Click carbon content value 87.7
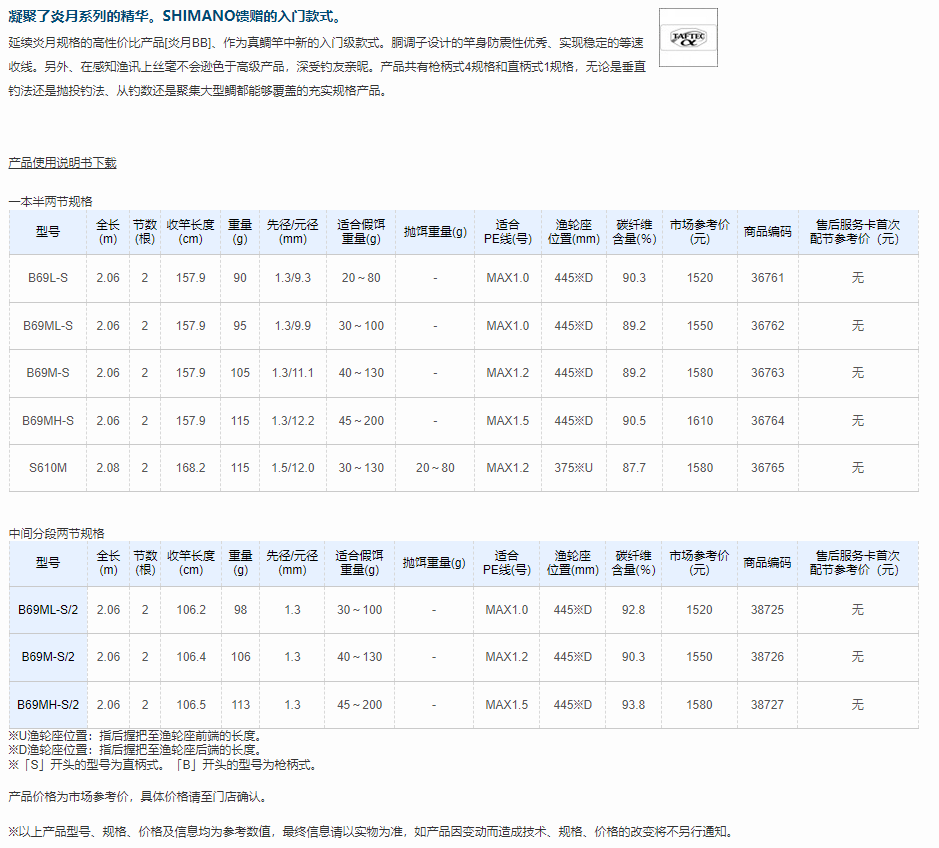The width and height of the screenshot is (939, 848). 634,468
